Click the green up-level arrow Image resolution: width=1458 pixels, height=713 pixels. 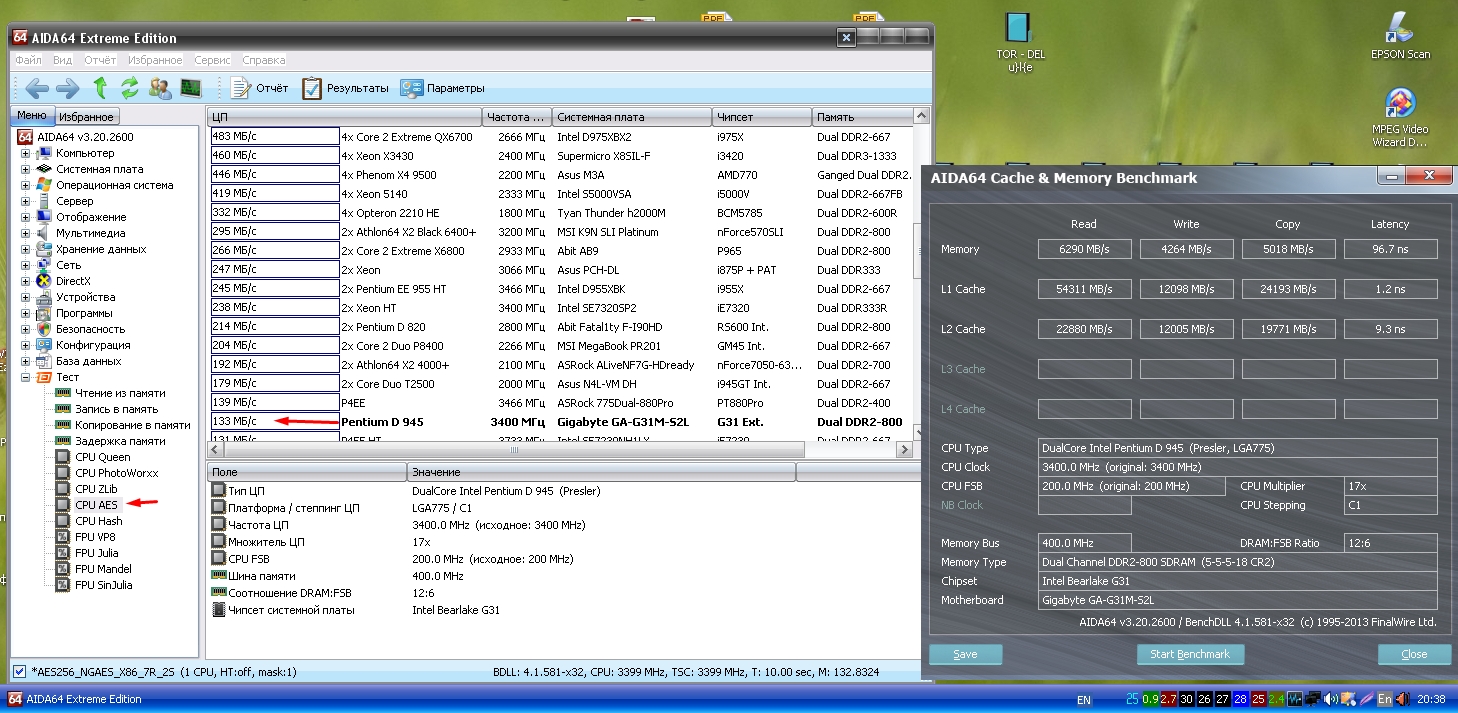point(100,88)
